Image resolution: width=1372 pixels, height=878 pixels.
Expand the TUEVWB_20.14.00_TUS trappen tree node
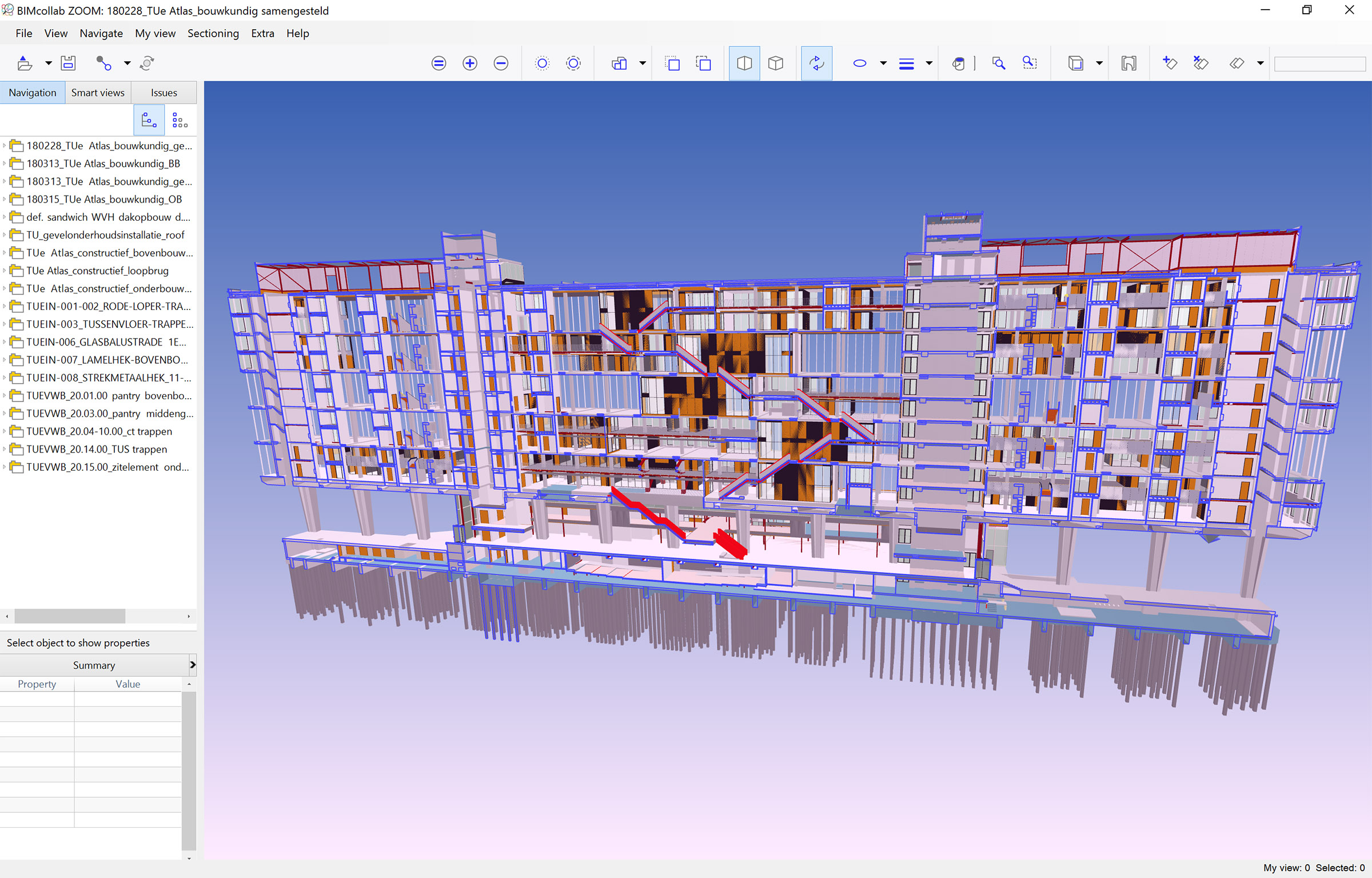[x=5, y=449]
